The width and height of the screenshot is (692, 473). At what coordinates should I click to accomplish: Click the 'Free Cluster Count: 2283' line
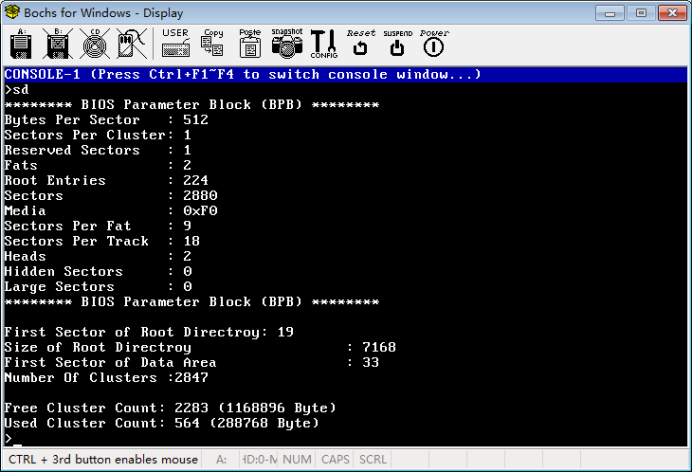[x=170, y=408]
